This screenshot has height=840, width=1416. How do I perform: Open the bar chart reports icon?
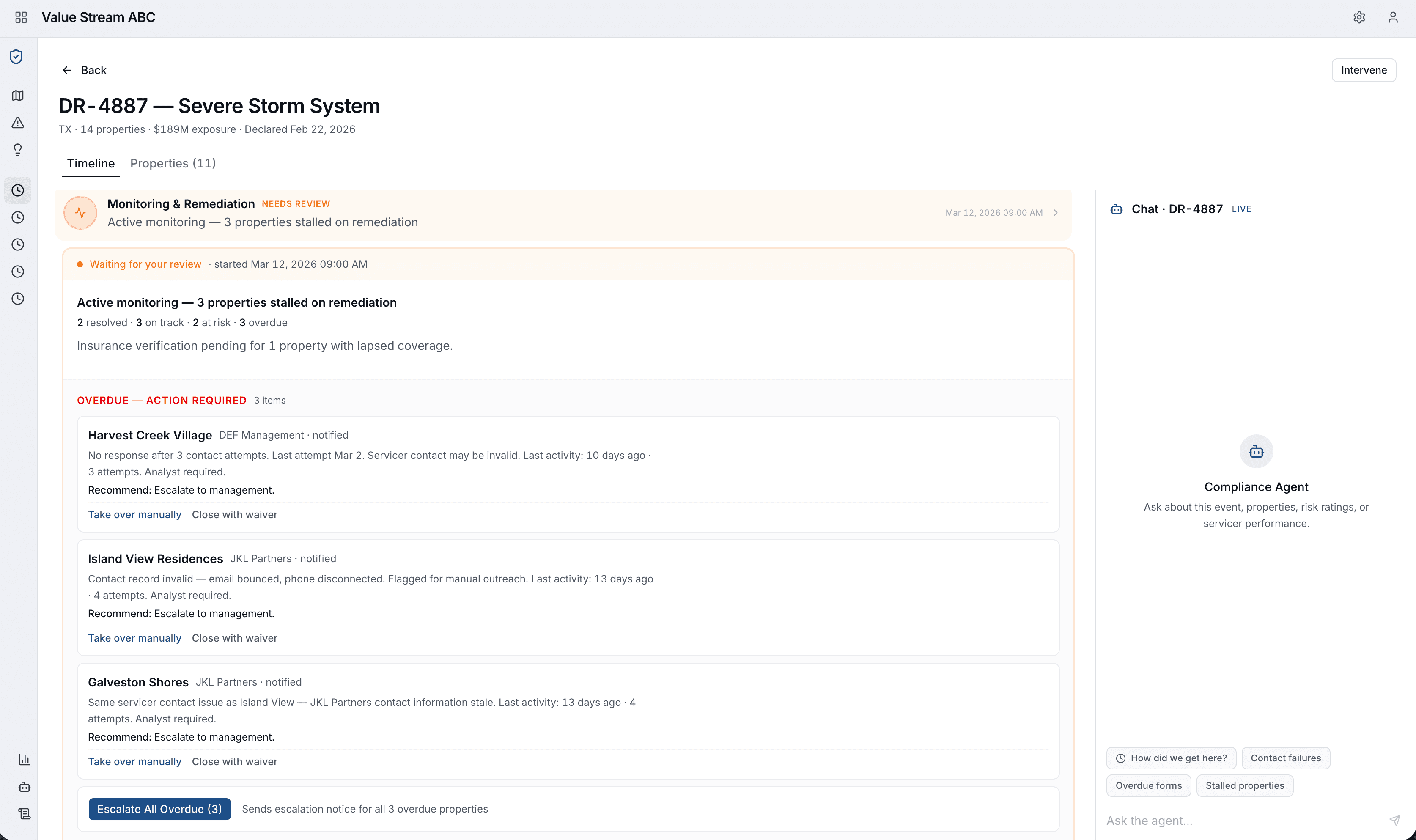click(24, 760)
